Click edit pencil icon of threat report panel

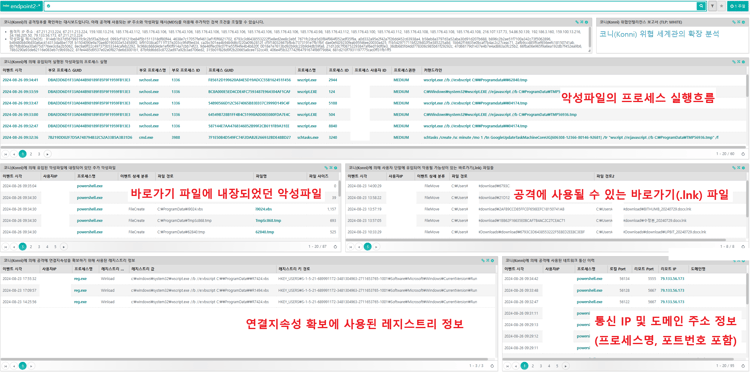pos(735,22)
